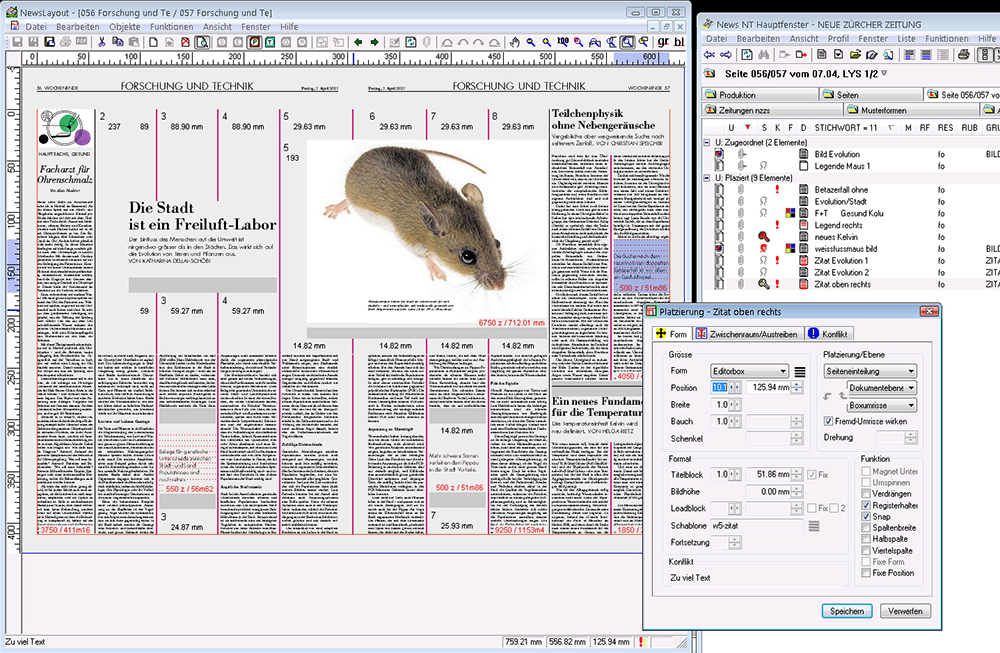Enable the Spaltenbreite checkbox

(x=866, y=528)
